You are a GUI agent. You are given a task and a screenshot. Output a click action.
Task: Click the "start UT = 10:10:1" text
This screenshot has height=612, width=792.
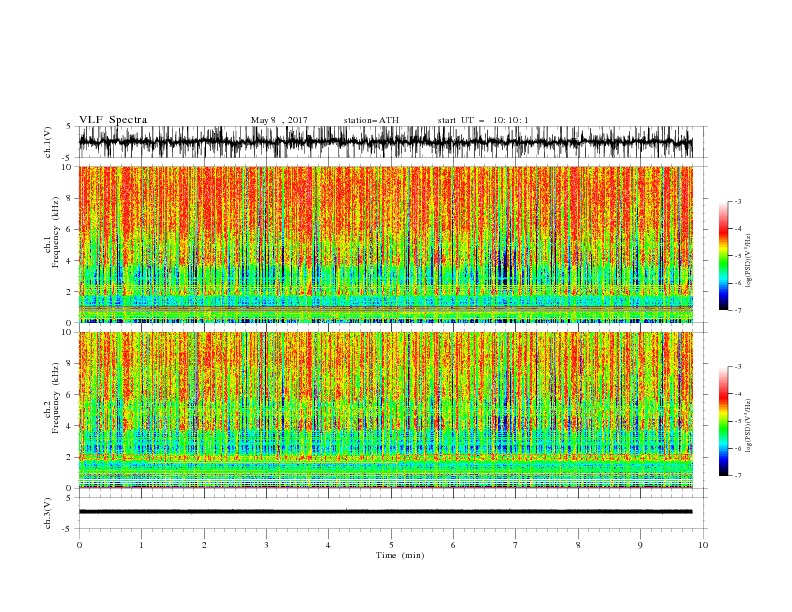(483, 120)
